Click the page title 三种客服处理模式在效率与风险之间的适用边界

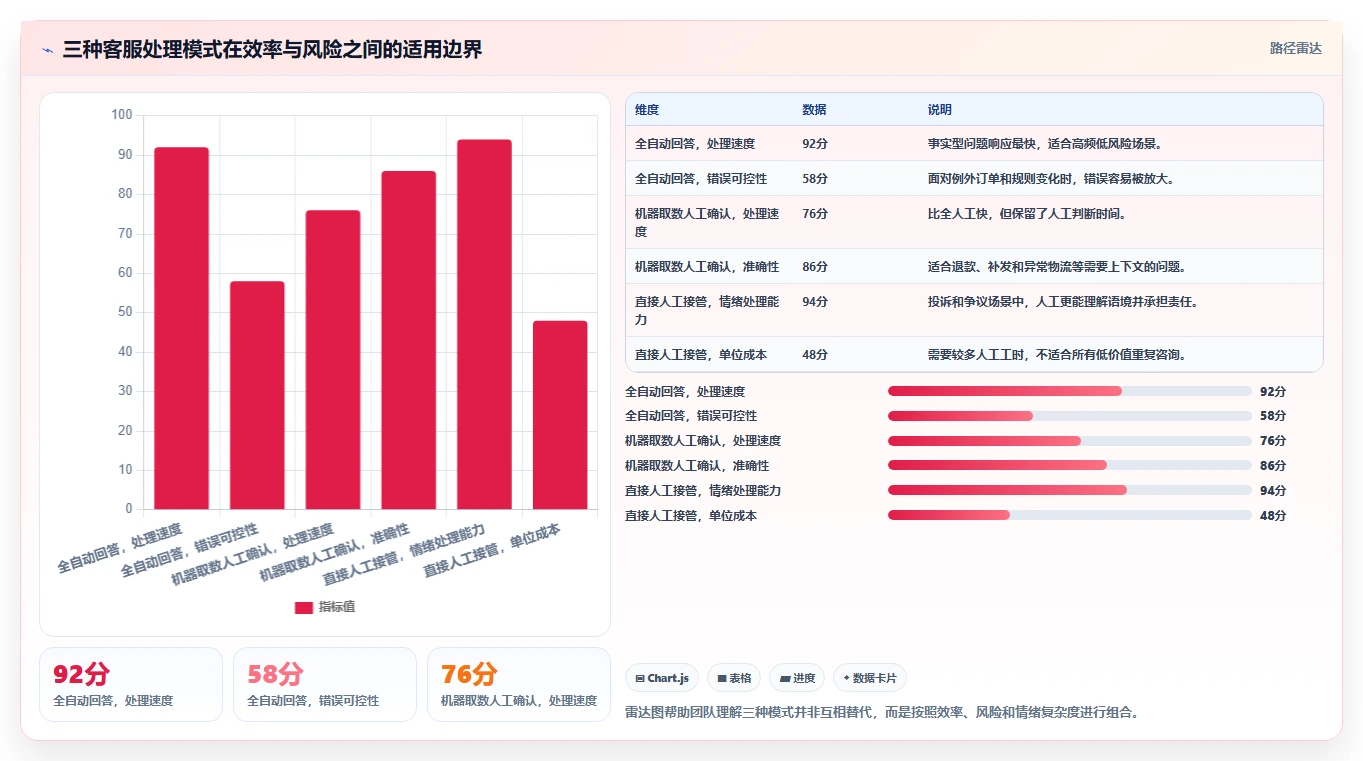click(x=272, y=49)
